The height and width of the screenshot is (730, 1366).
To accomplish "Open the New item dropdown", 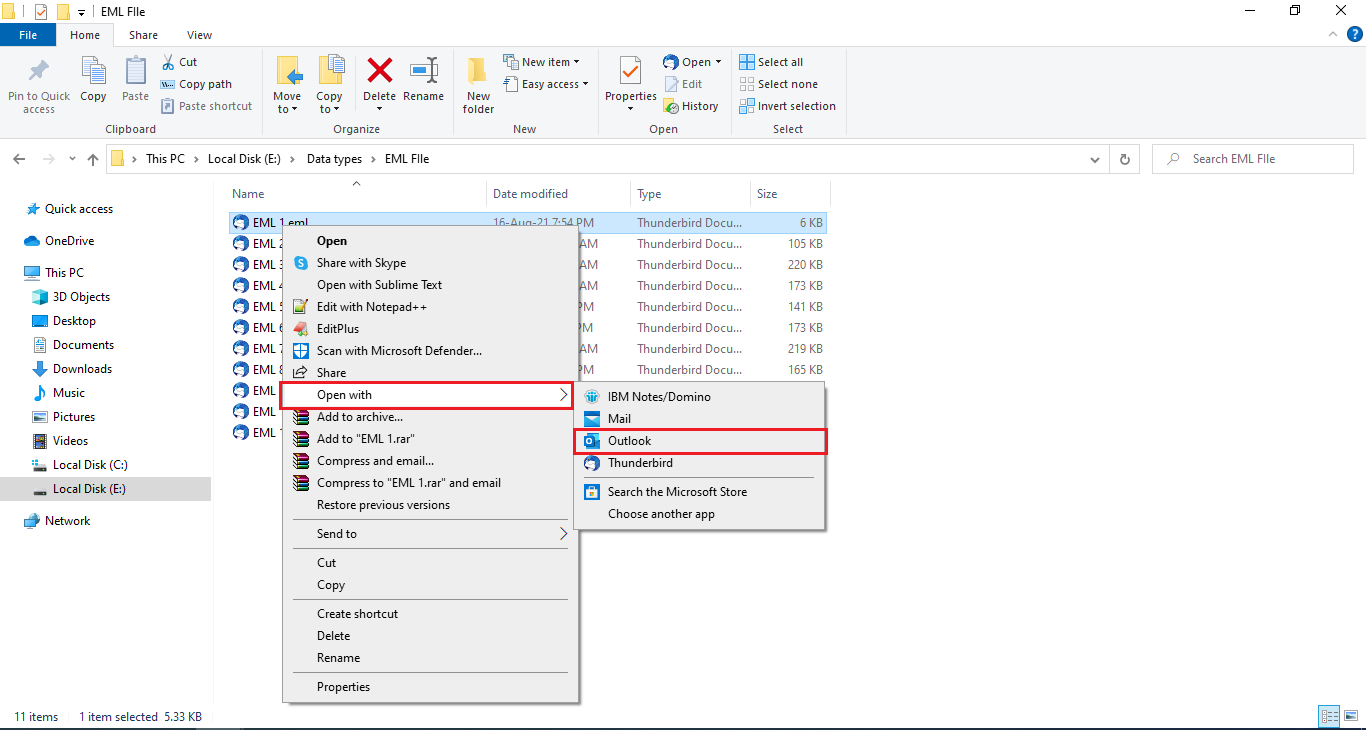I will pyautogui.click(x=541, y=62).
